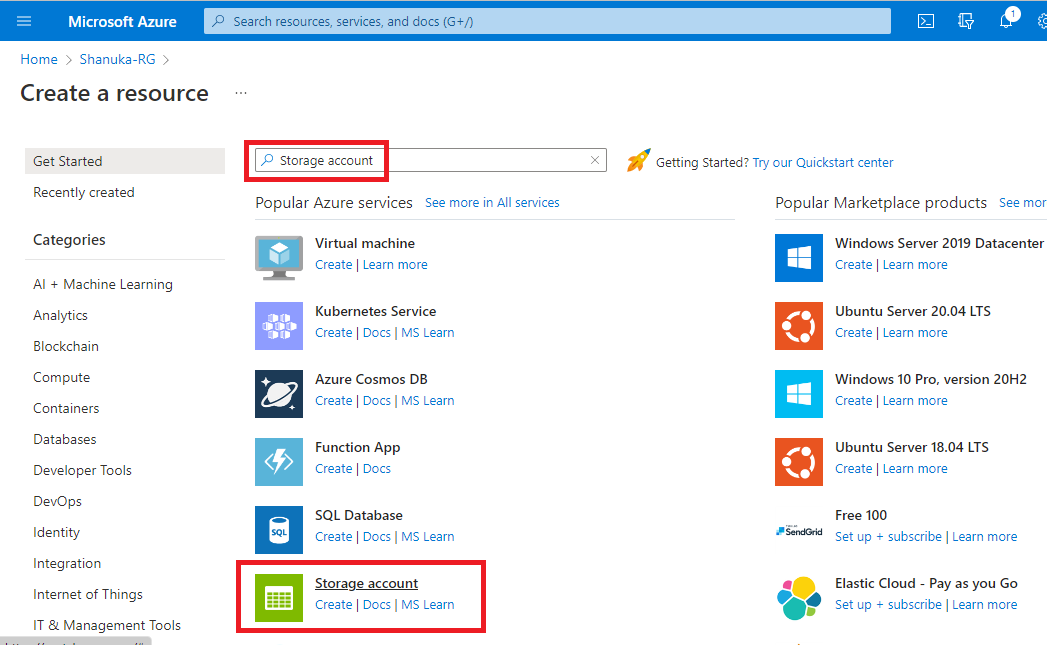
Task: Open the IT & Management Tools category
Action: click(x=107, y=626)
